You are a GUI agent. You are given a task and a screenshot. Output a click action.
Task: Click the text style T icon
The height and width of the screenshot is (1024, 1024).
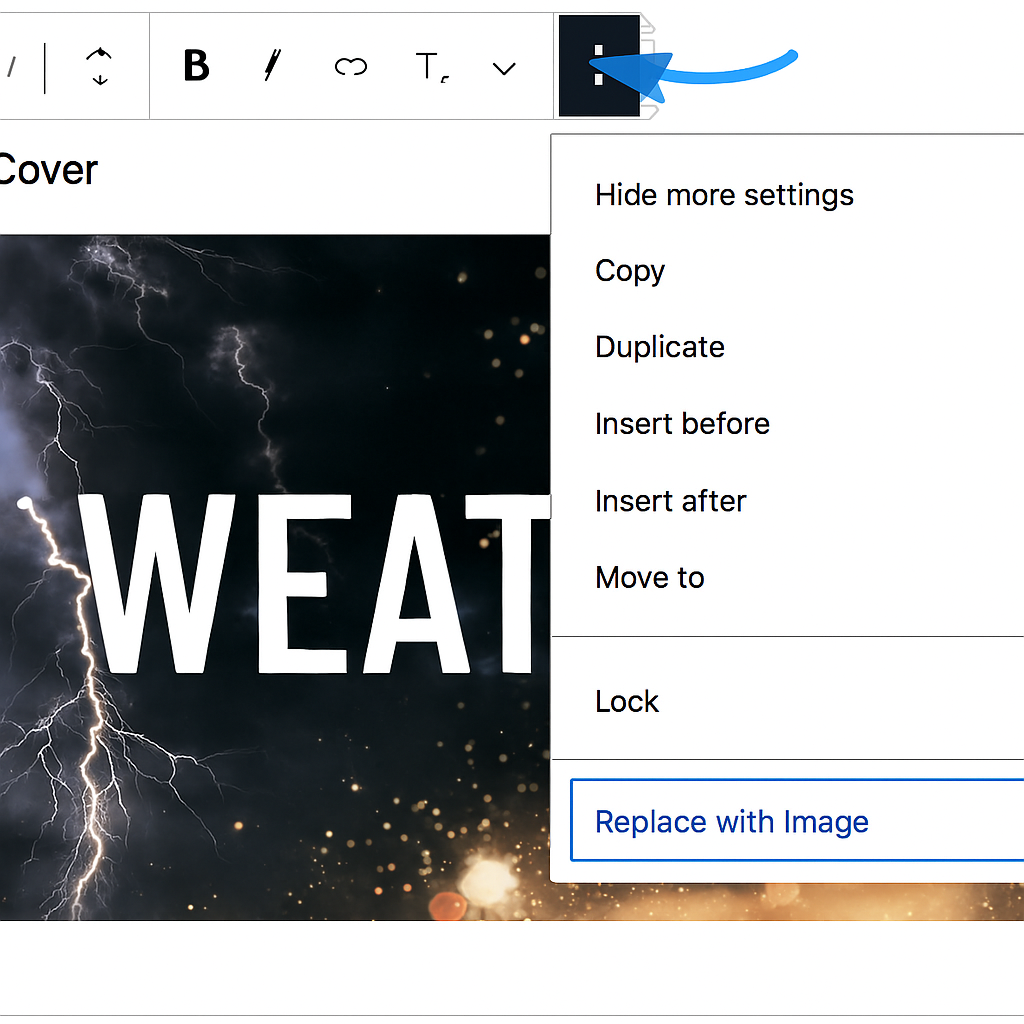pos(430,67)
